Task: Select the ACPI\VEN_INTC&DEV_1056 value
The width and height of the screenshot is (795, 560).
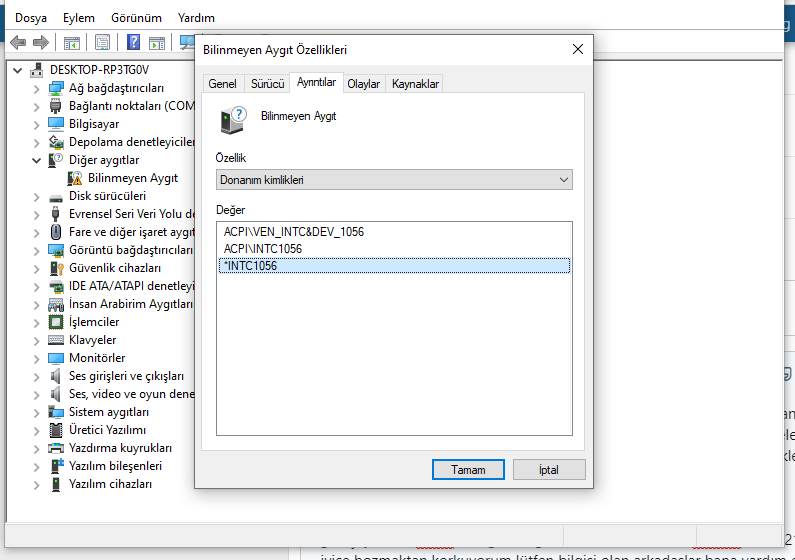Action: 294,232
